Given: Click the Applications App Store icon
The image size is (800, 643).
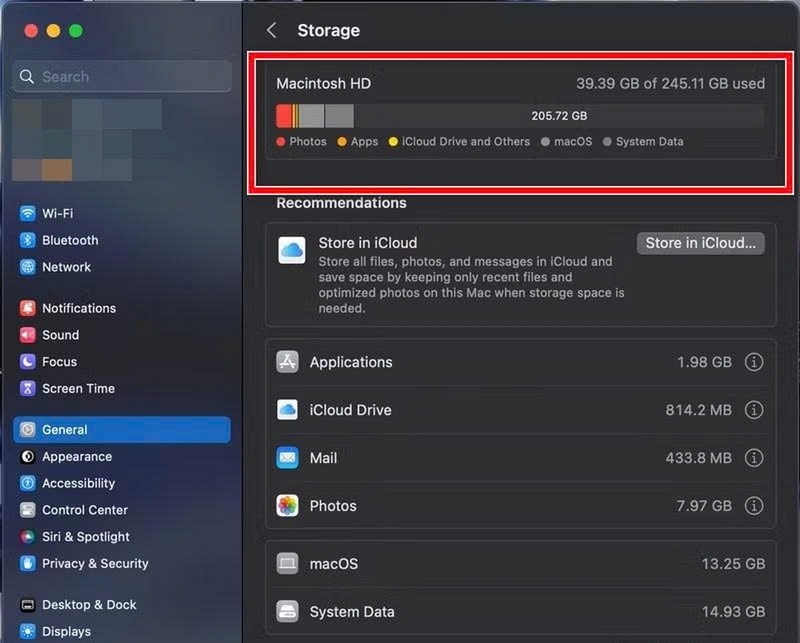Looking at the screenshot, I should coord(287,362).
